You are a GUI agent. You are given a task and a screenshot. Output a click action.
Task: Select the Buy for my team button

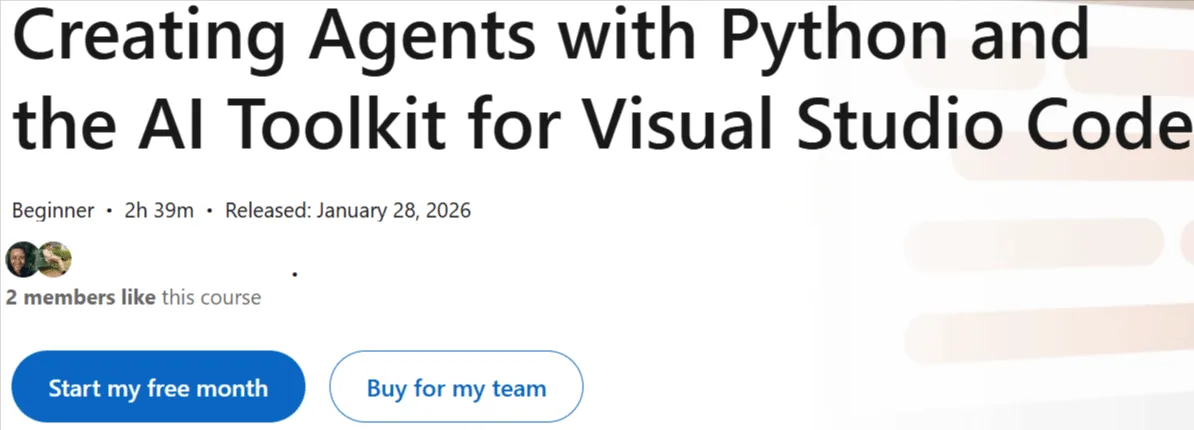pyautogui.click(x=456, y=387)
